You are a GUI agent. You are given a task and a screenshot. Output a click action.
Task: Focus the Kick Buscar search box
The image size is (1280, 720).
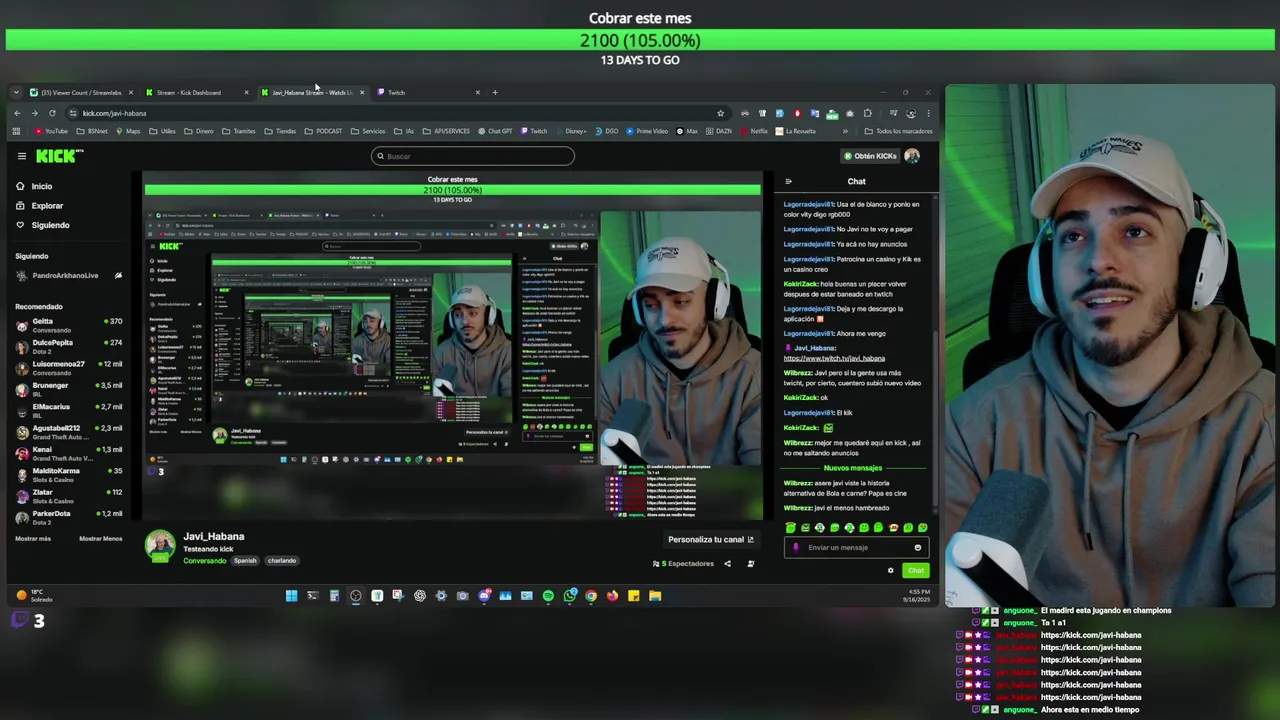pyautogui.click(x=472, y=156)
